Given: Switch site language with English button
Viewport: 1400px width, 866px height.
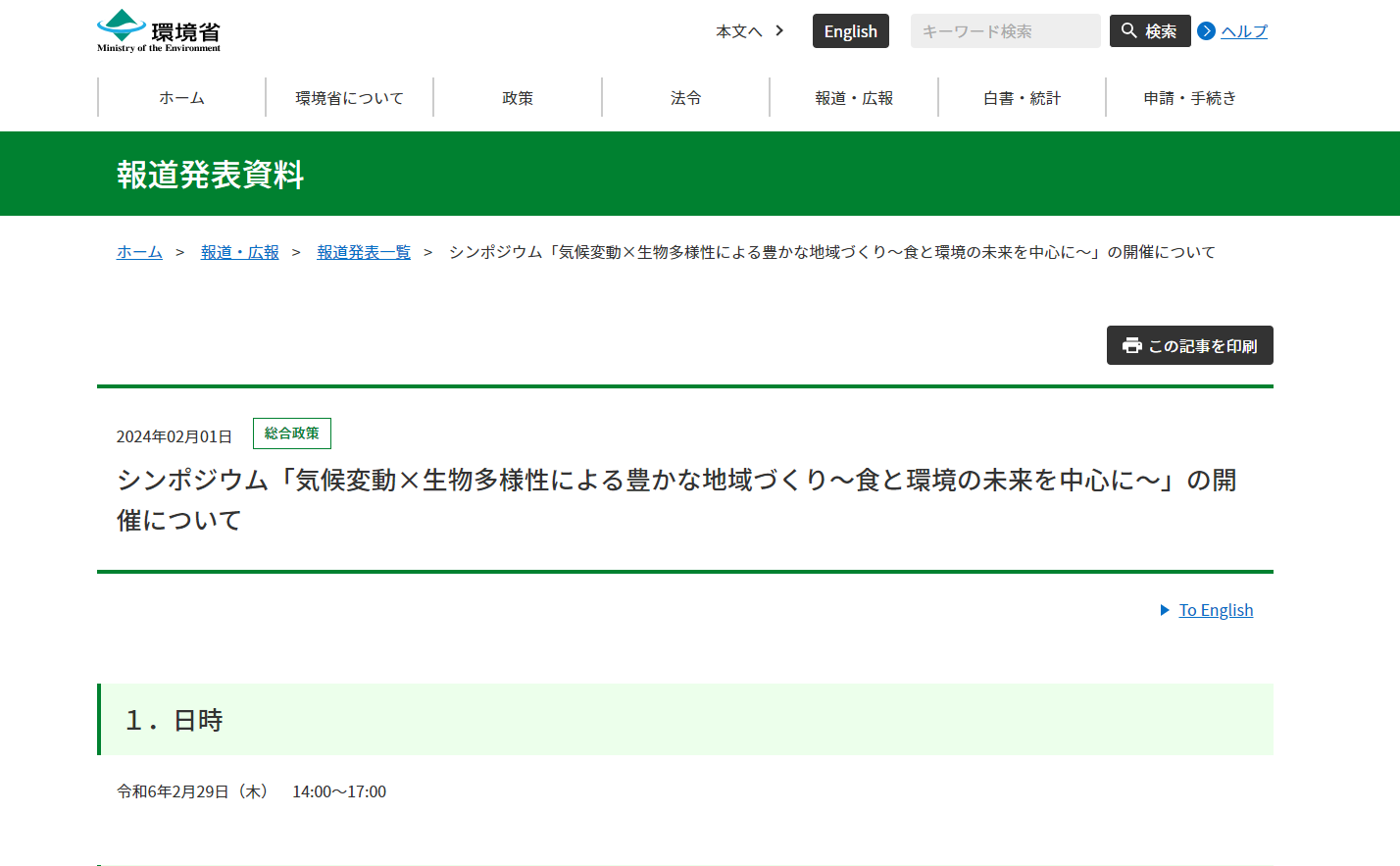Looking at the screenshot, I should 850,31.
